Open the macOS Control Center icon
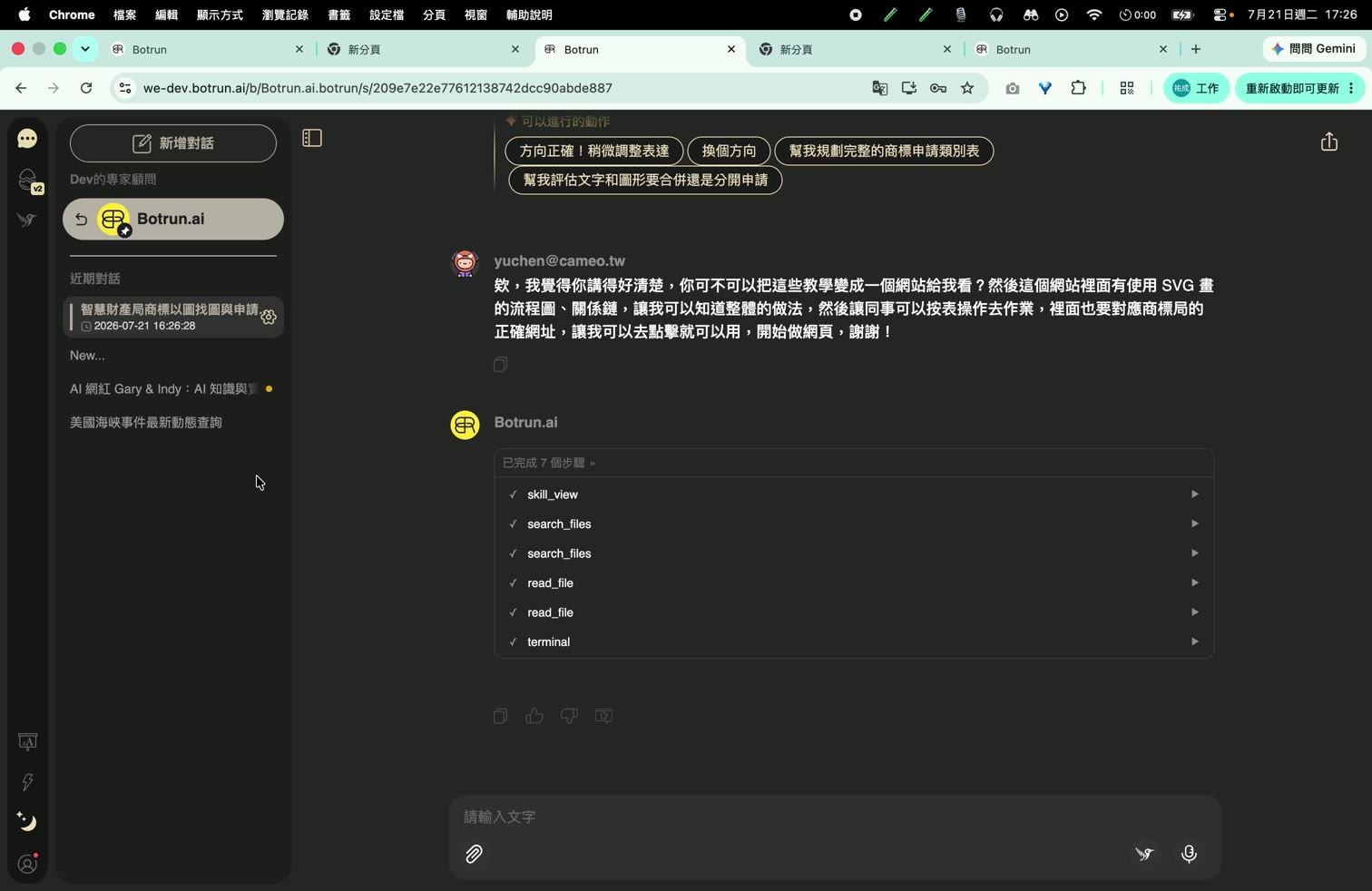The width and height of the screenshot is (1372, 891). click(1222, 15)
